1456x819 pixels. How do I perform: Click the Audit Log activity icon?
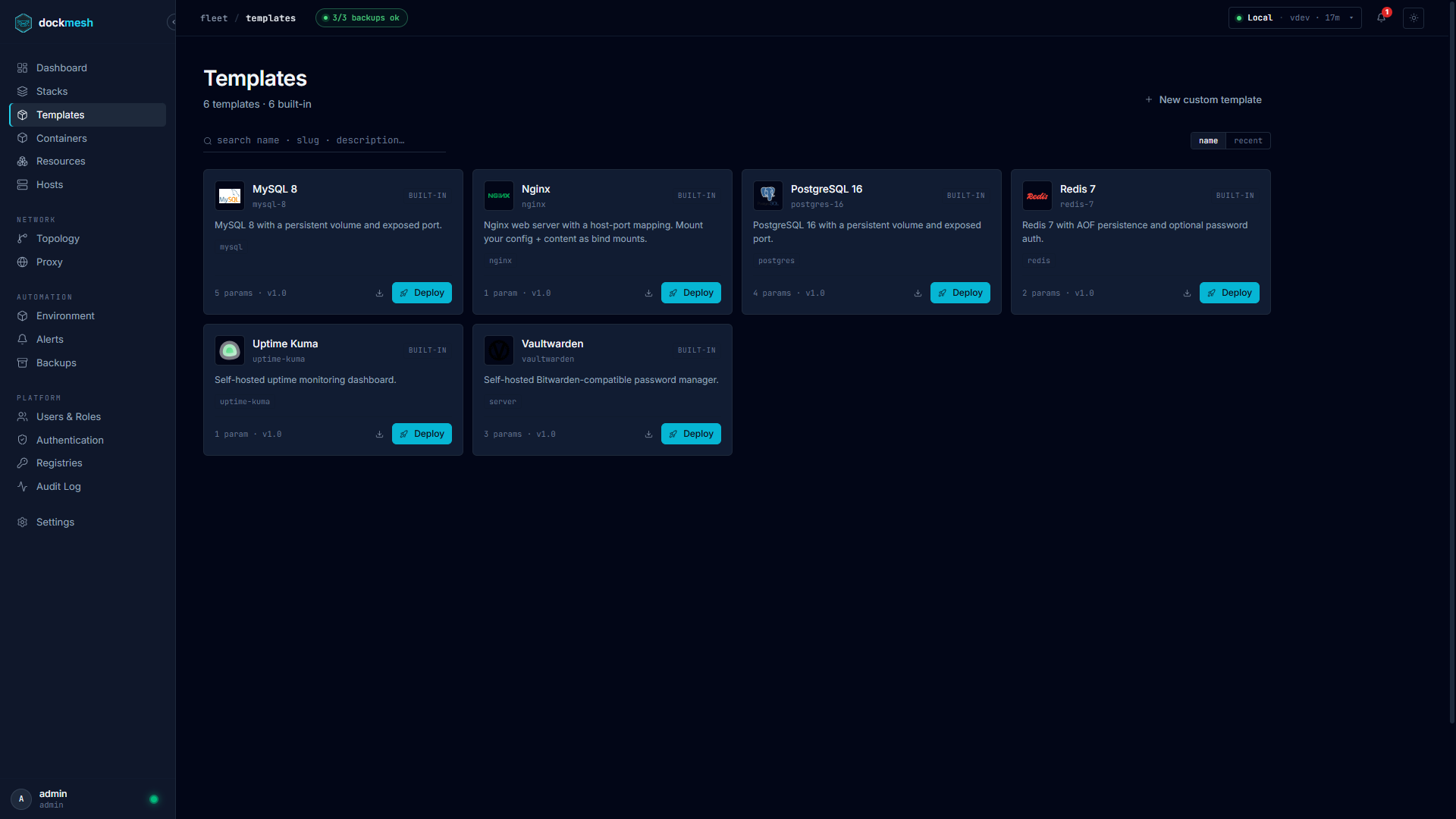23,487
